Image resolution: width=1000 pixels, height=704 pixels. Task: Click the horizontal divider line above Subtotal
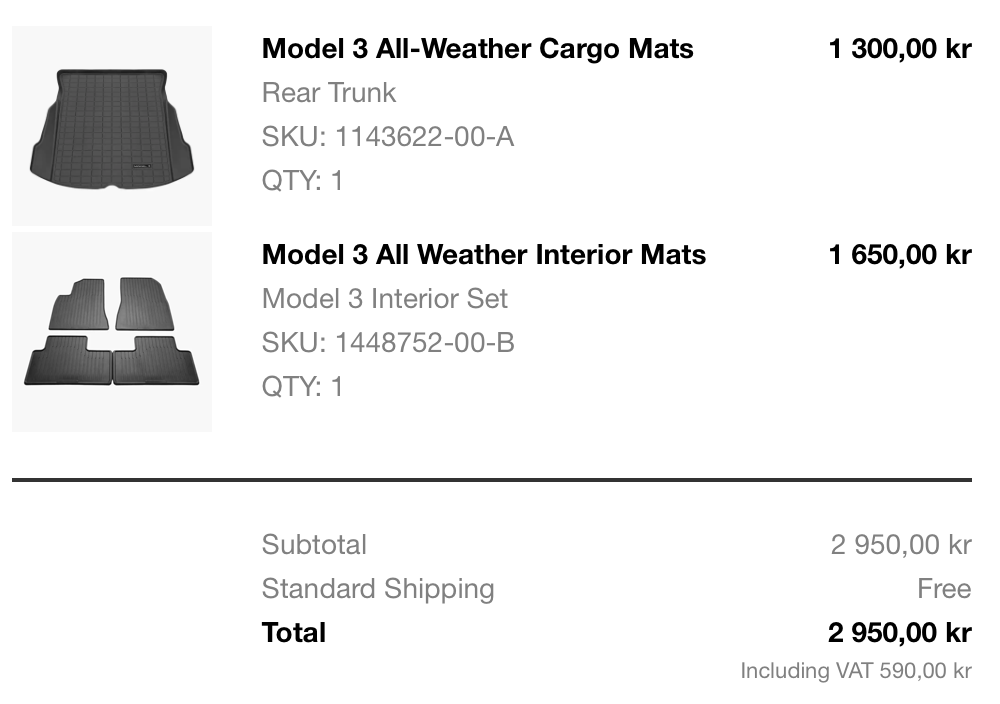[492, 480]
